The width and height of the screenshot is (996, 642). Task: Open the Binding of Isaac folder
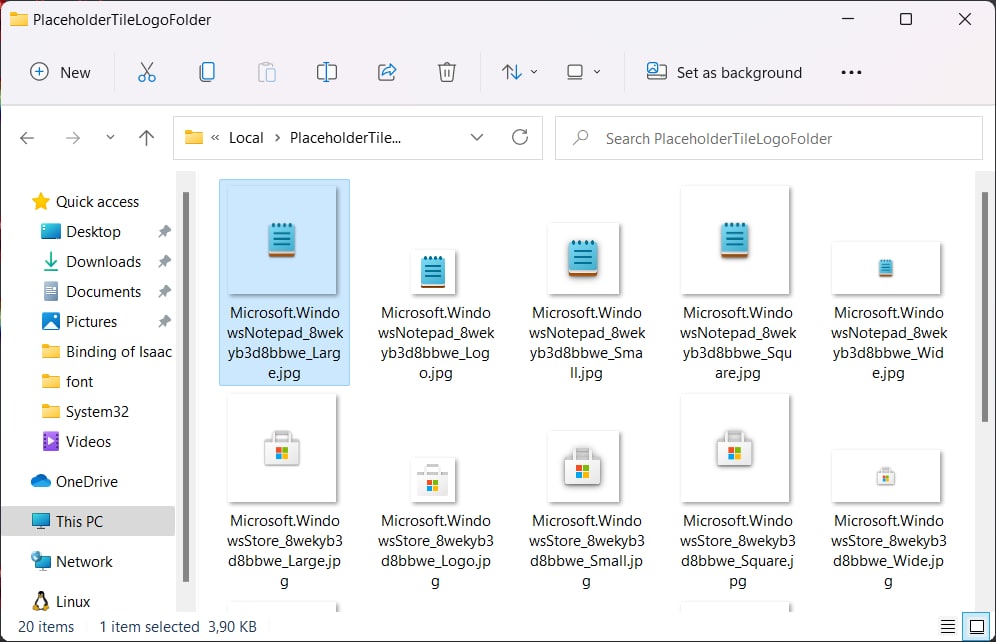click(x=107, y=352)
